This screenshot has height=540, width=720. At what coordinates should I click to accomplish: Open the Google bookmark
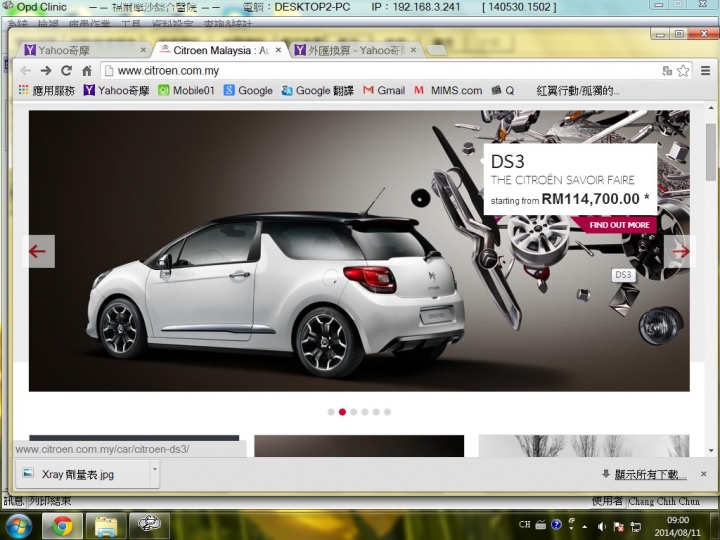248,90
